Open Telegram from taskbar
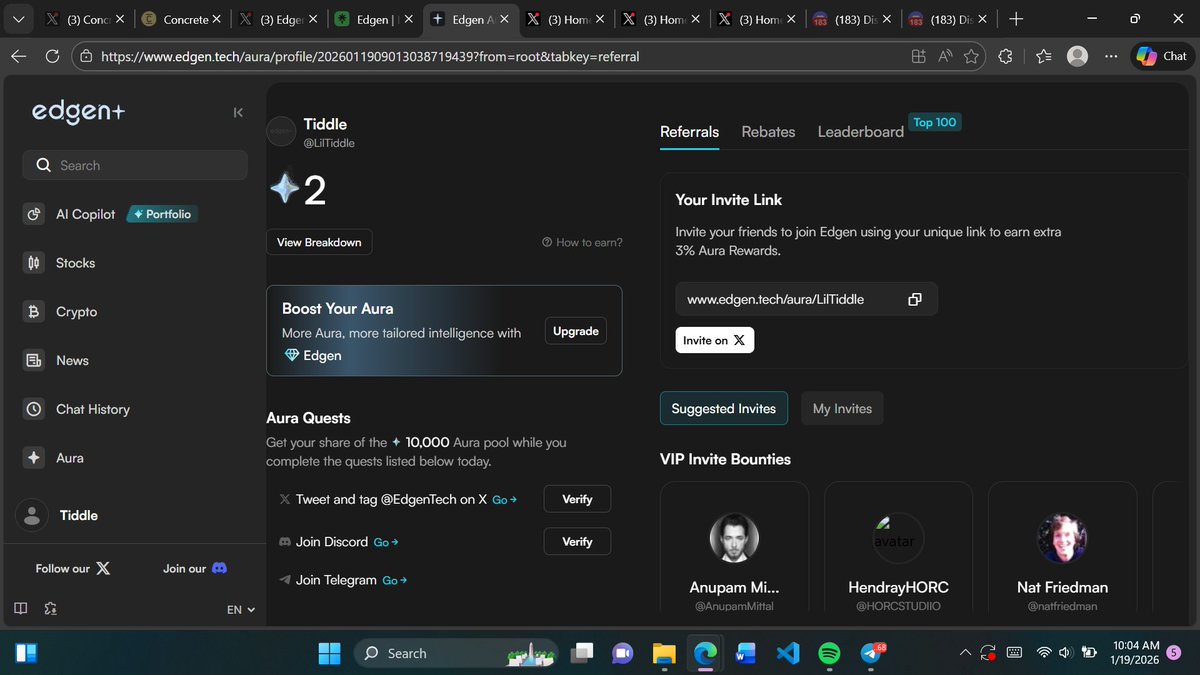Viewport: 1200px width, 675px height. [872, 653]
